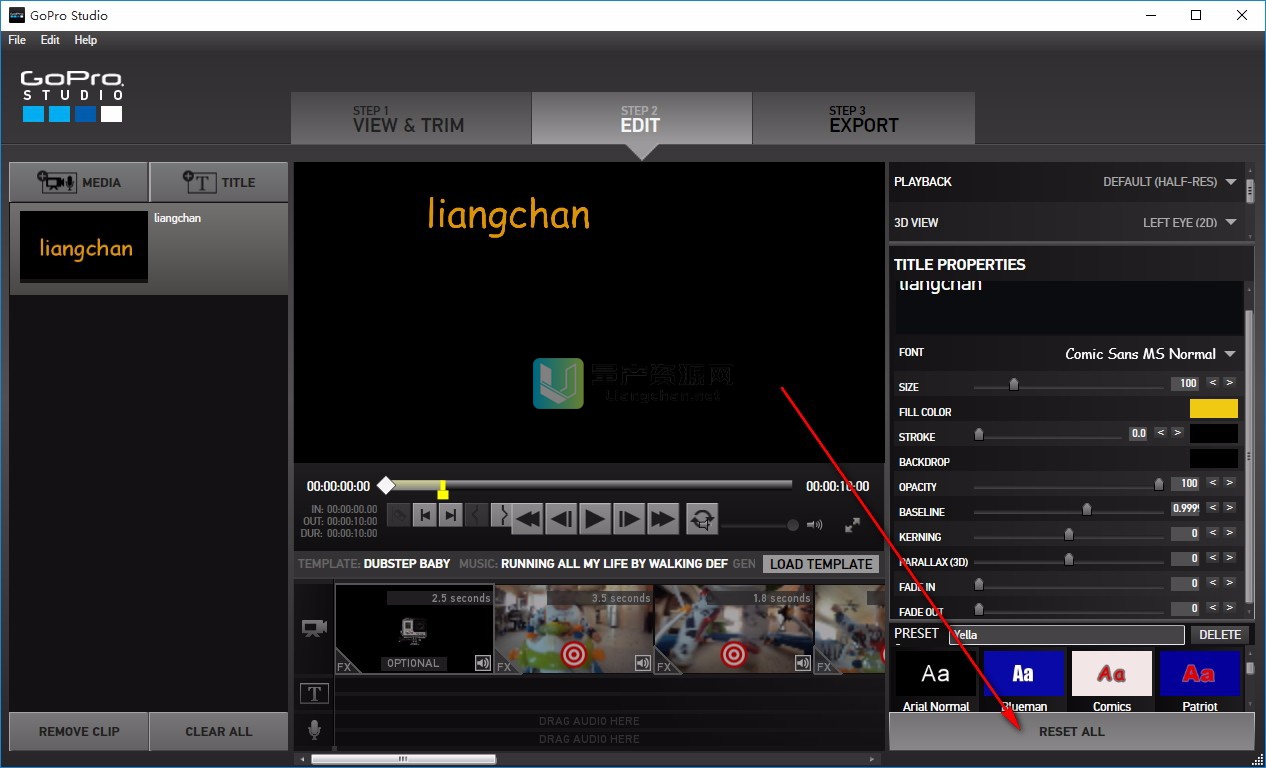
Task: Click Remove Clip button
Action: (x=79, y=731)
